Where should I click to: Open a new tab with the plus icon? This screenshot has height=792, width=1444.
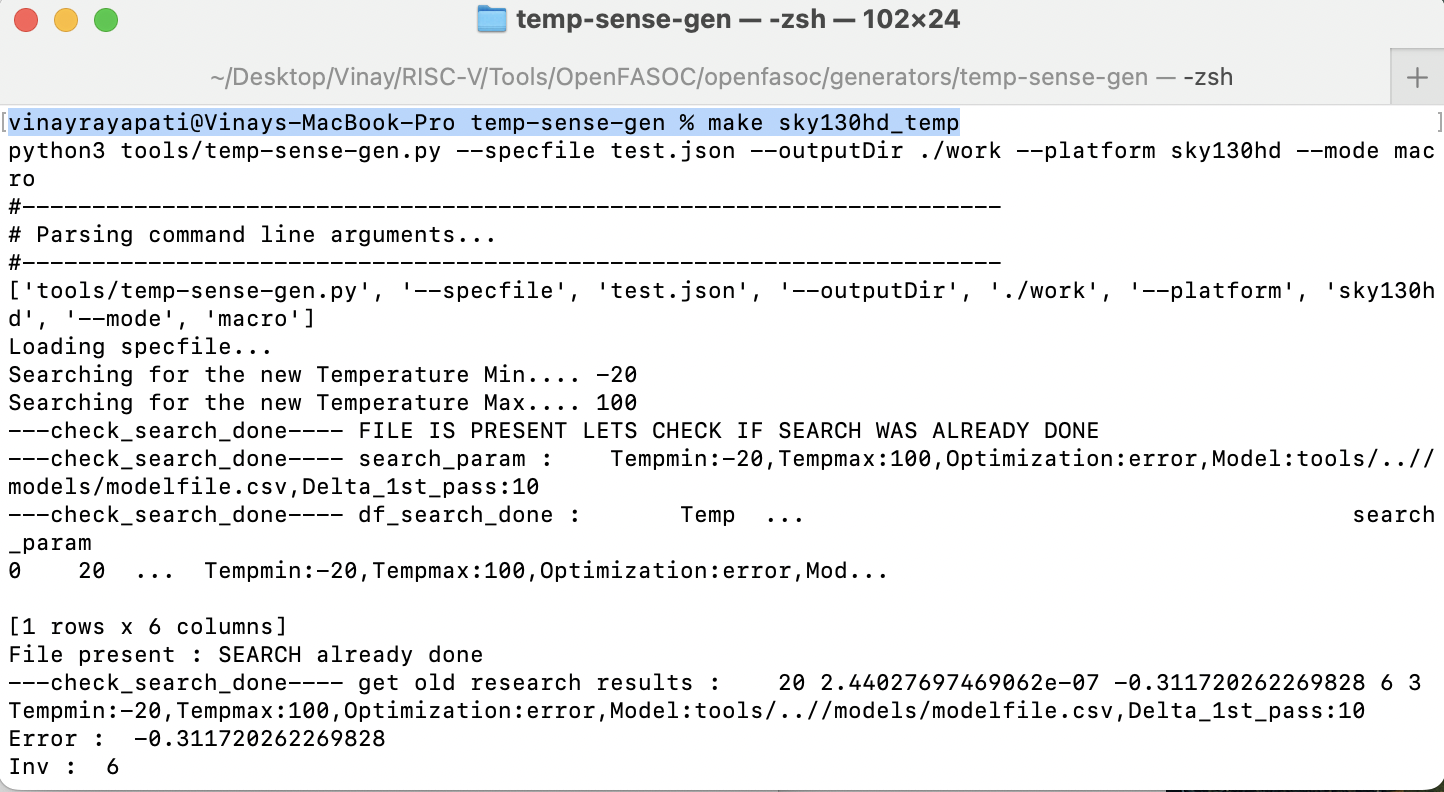1419,76
